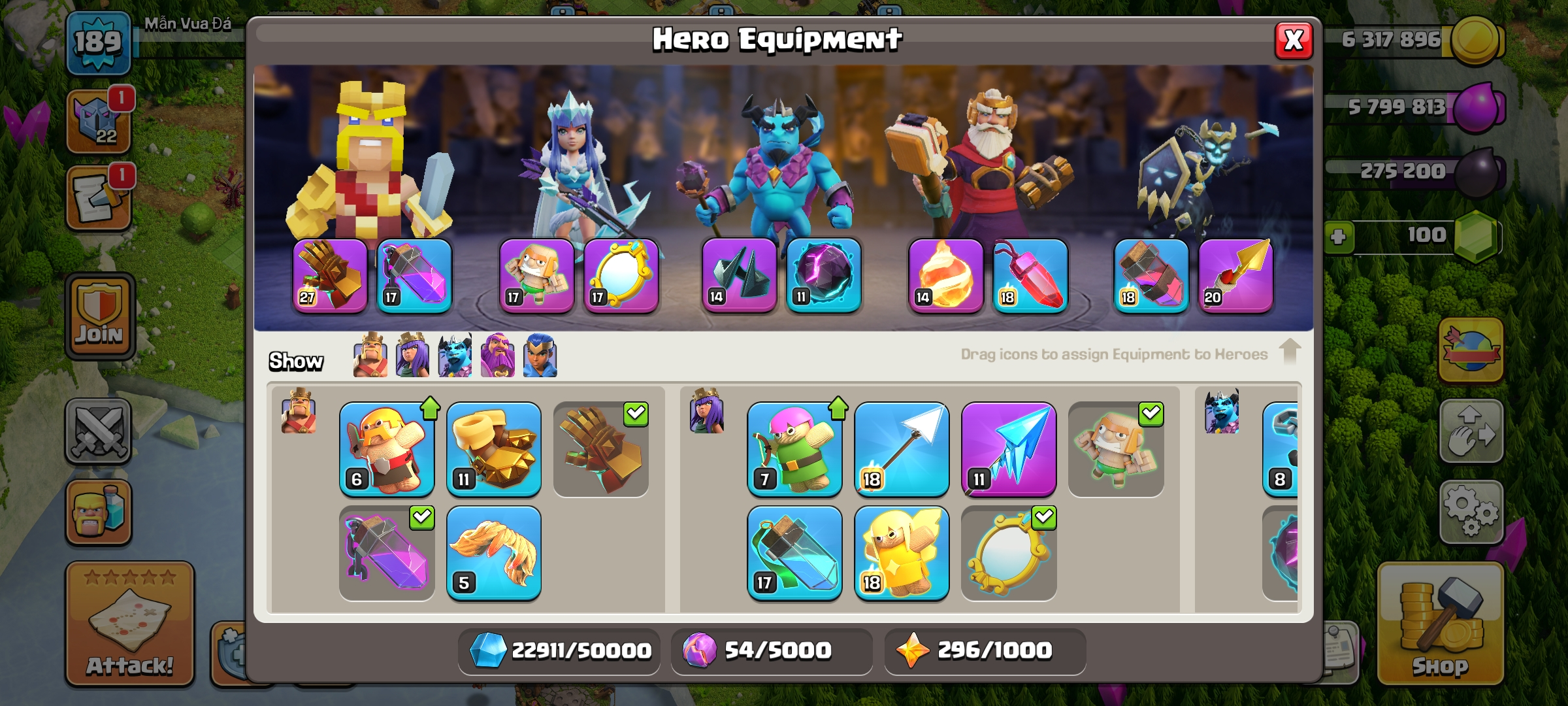The width and height of the screenshot is (1568, 706).
Task: Add gems with the green plus button
Action: (1338, 236)
